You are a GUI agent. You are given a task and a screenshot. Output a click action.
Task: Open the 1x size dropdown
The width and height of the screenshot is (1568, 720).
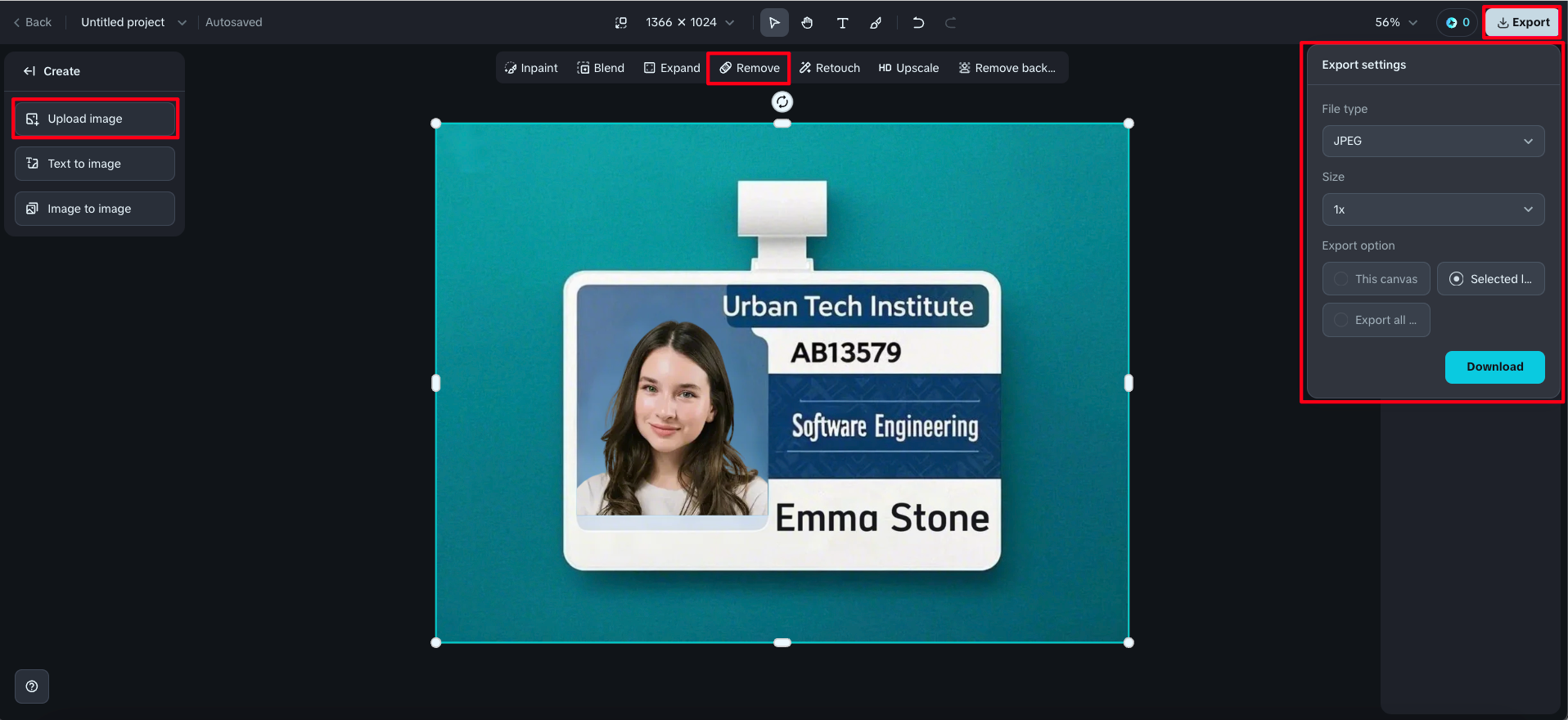[x=1433, y=209]
